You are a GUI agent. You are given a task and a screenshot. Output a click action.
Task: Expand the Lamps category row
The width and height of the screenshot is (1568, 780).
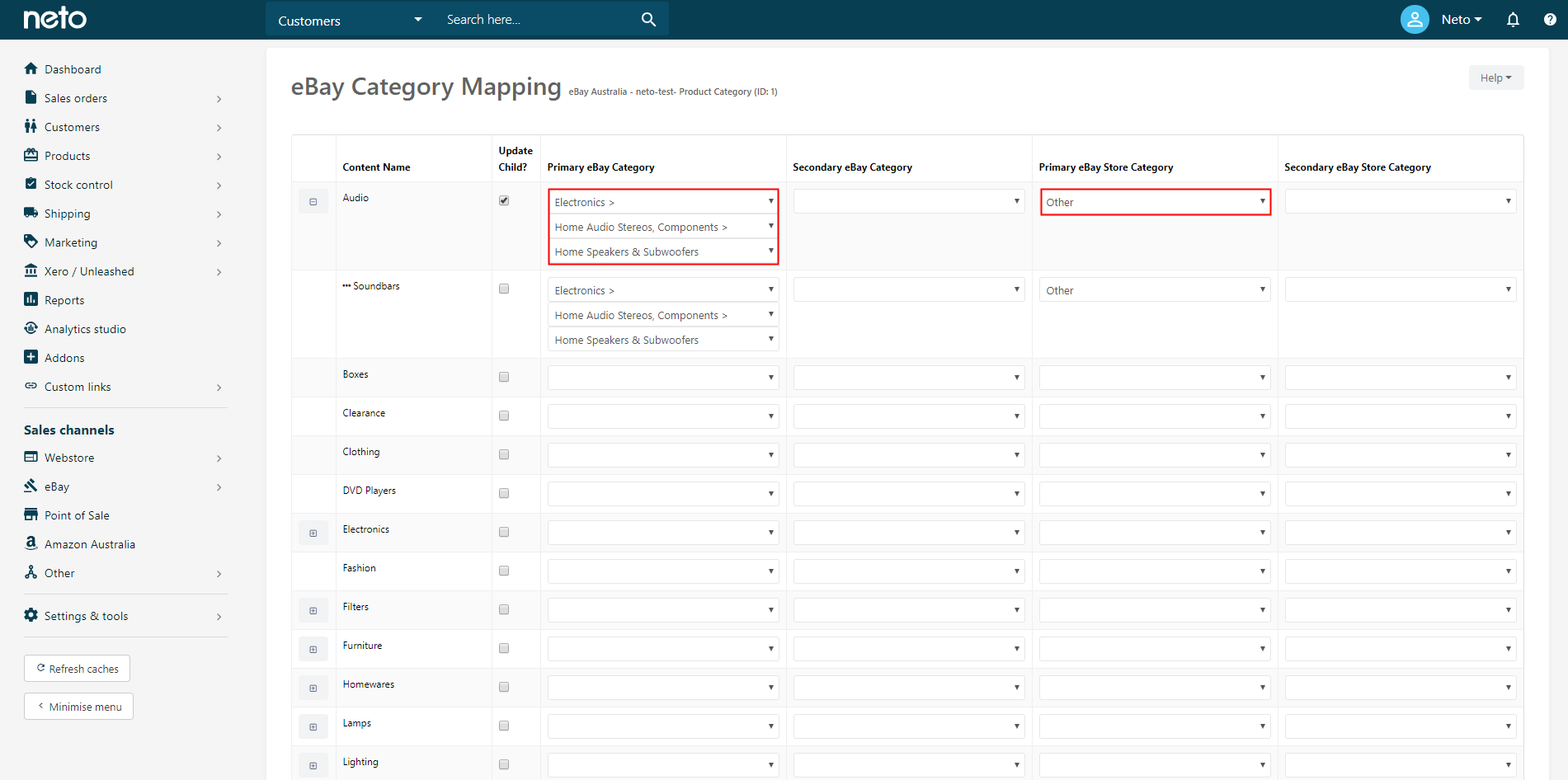tap(313, 726)
